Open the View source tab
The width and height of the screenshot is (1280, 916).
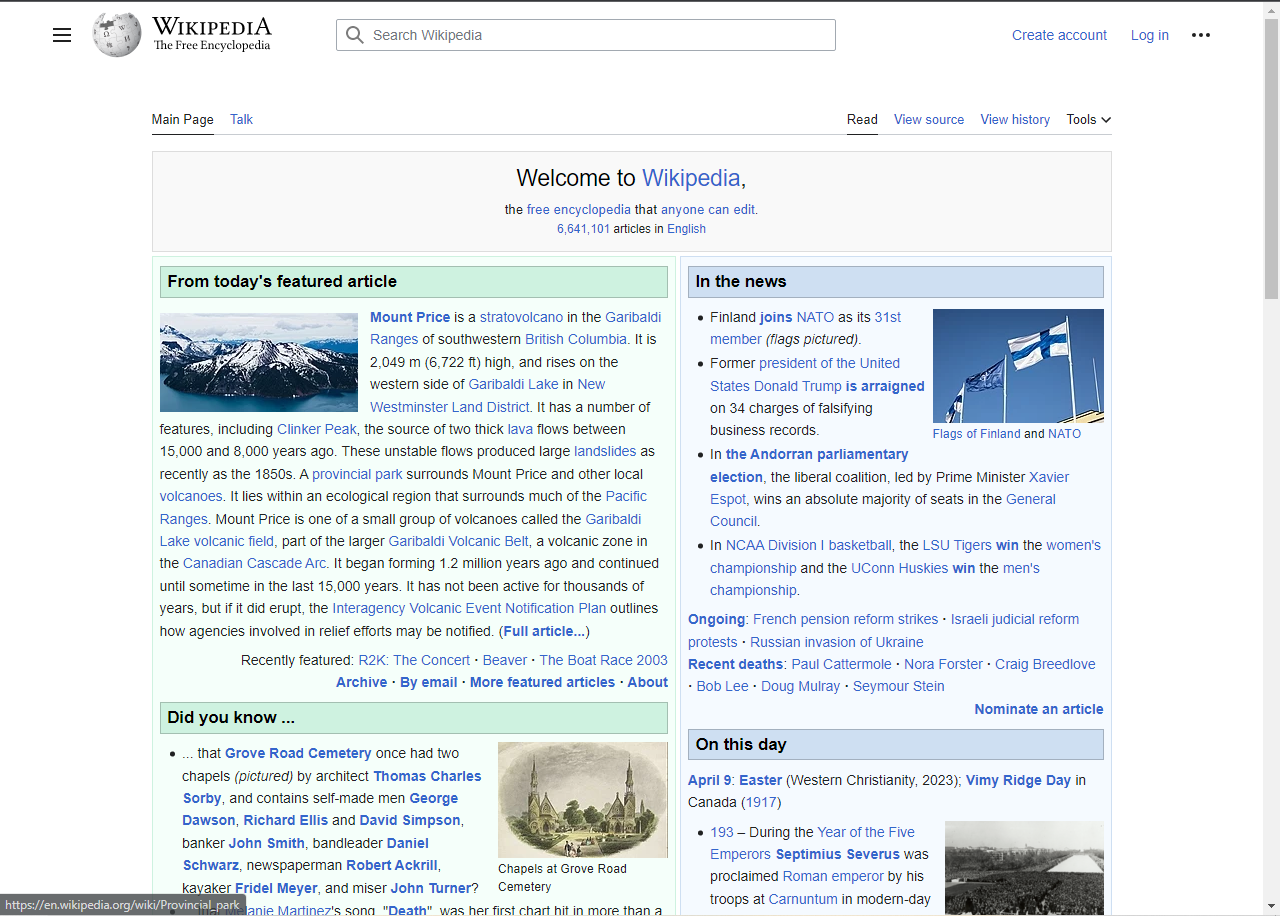[x=929, y=119]
